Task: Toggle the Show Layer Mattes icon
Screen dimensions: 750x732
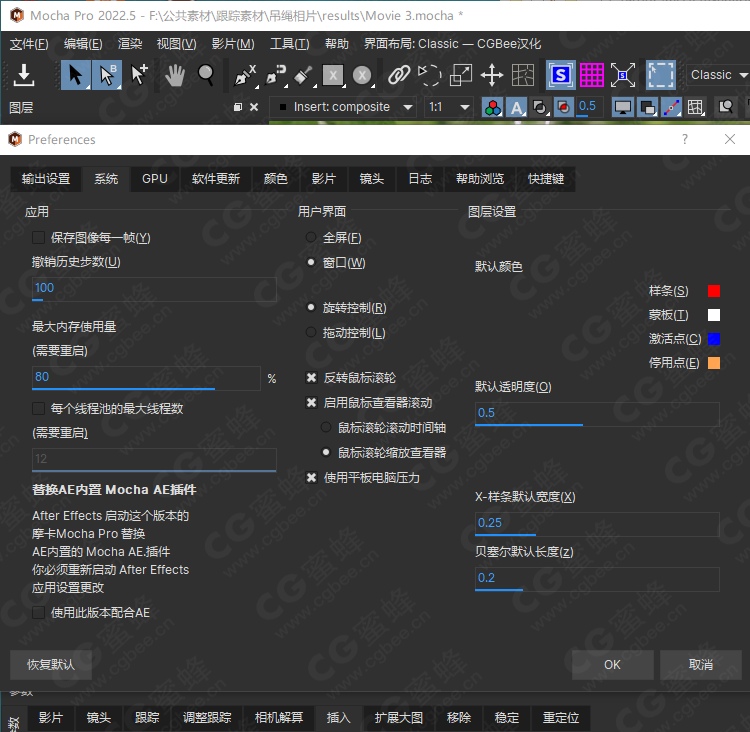Action: click(x=540, y=107)
